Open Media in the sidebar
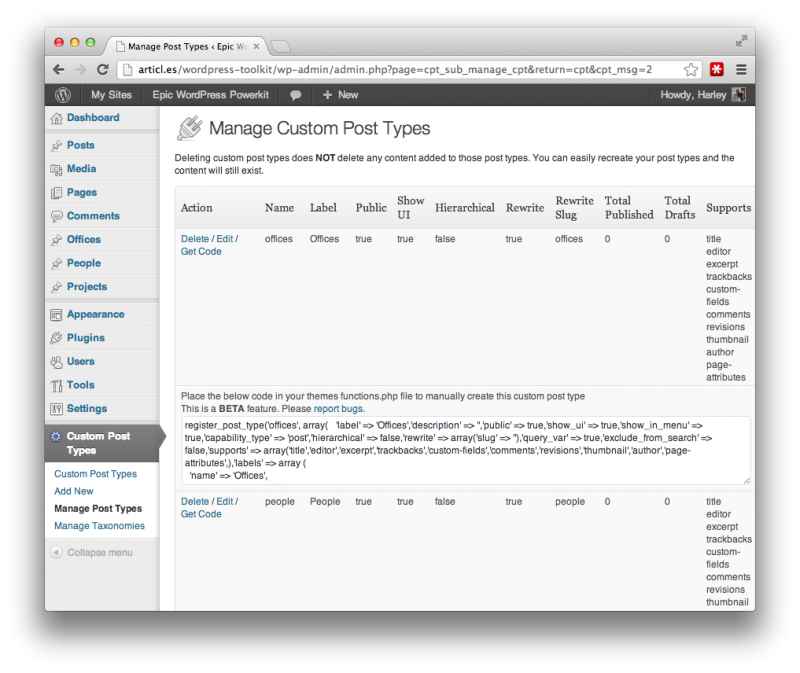 [82, 169]
